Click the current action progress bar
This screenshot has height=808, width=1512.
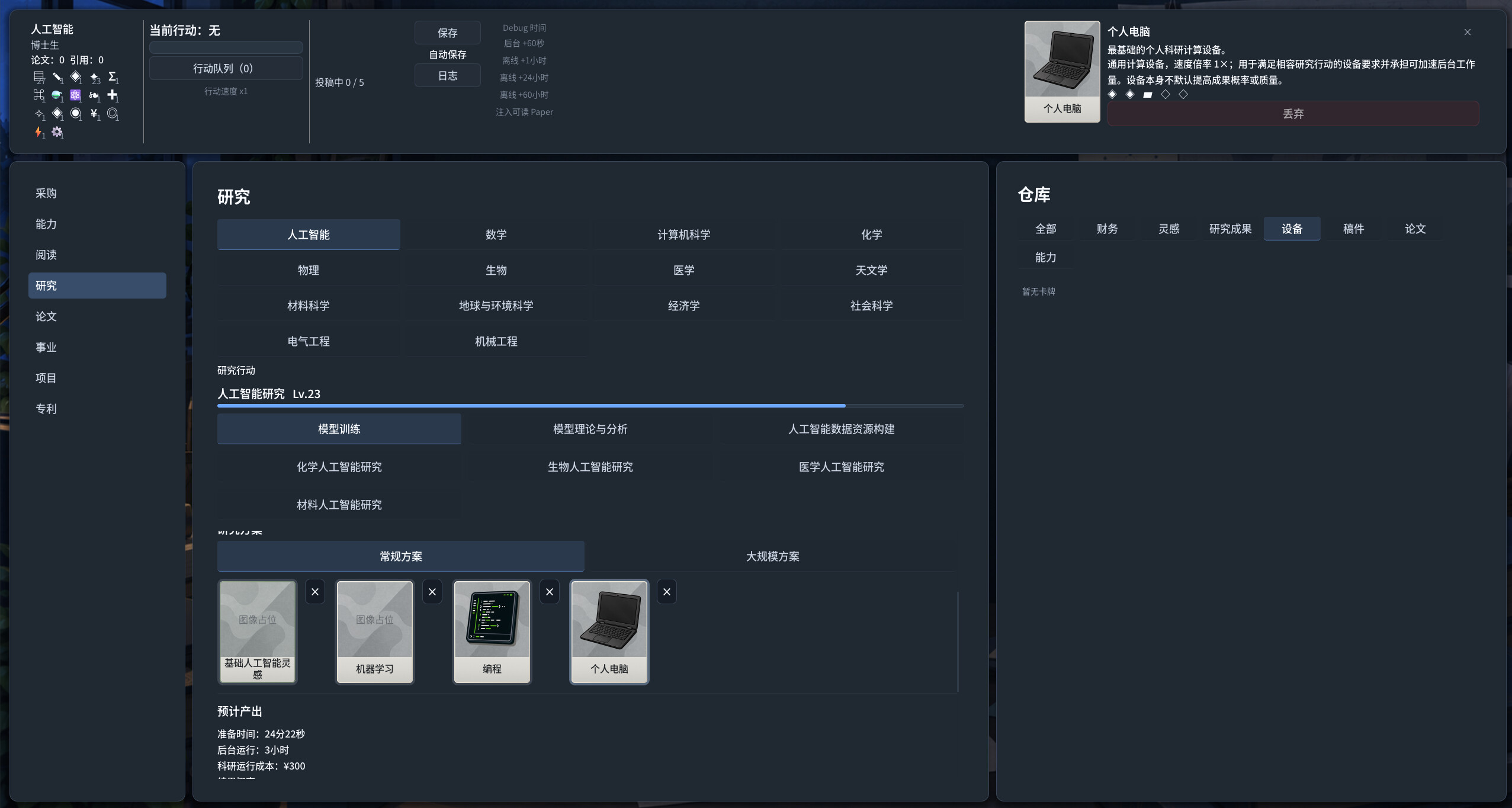(226, 47)
